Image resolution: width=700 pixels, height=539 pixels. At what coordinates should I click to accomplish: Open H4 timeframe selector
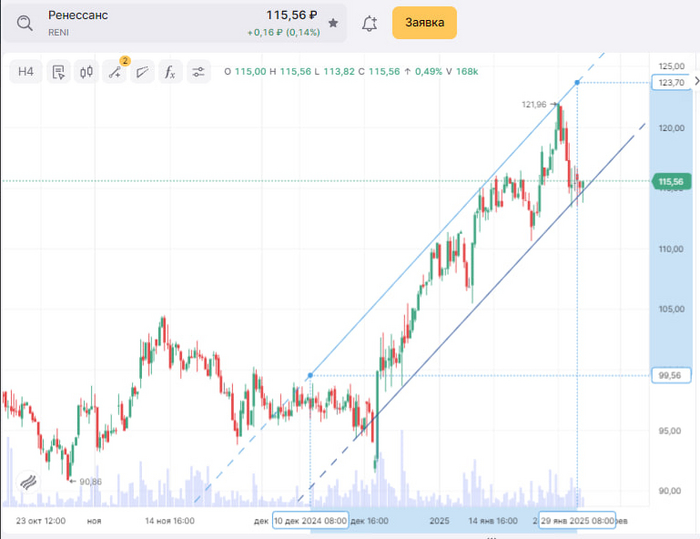click(26, 71)
